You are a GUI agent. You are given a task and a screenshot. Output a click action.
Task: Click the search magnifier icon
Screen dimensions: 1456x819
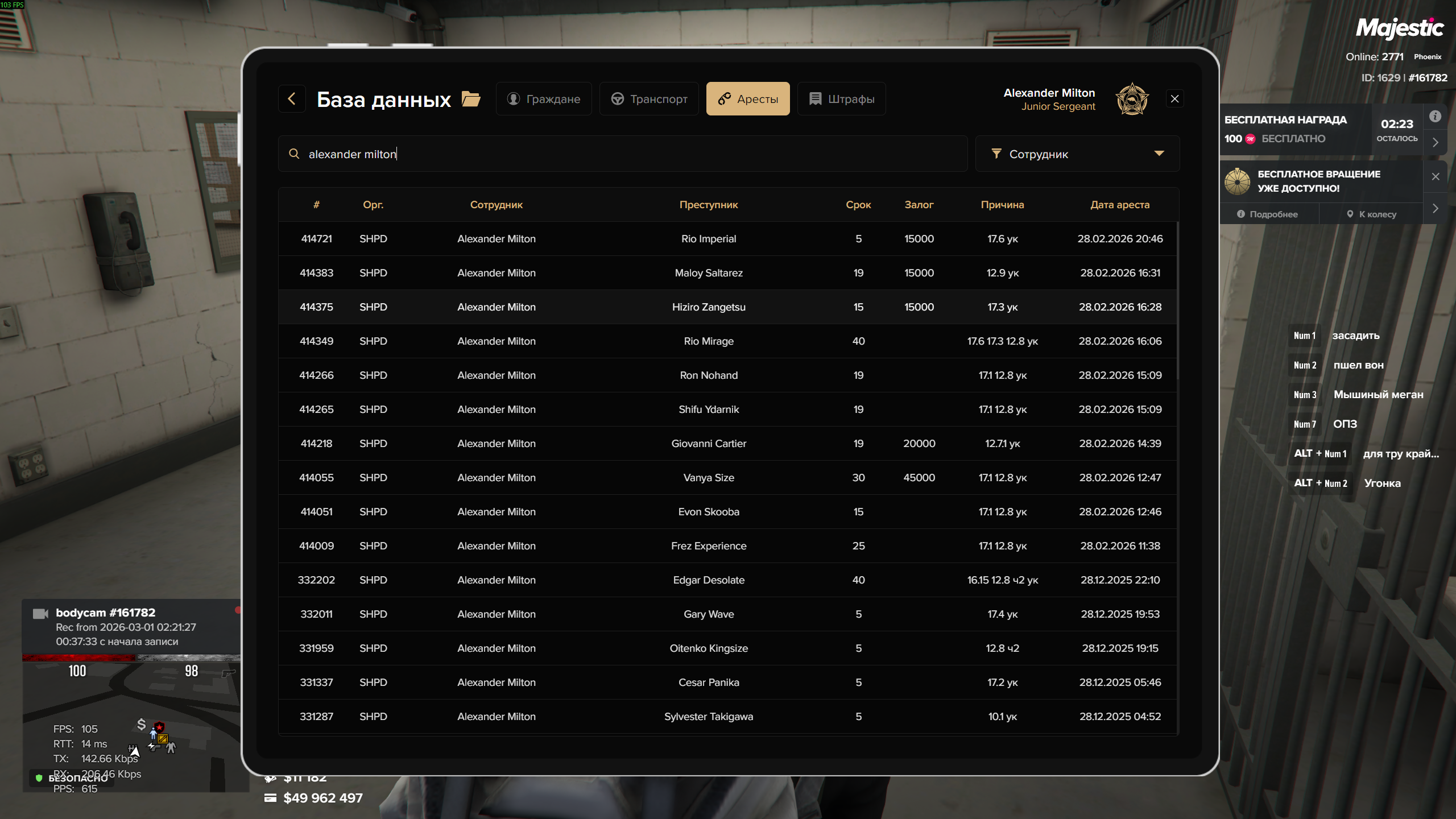pos(294,154)
